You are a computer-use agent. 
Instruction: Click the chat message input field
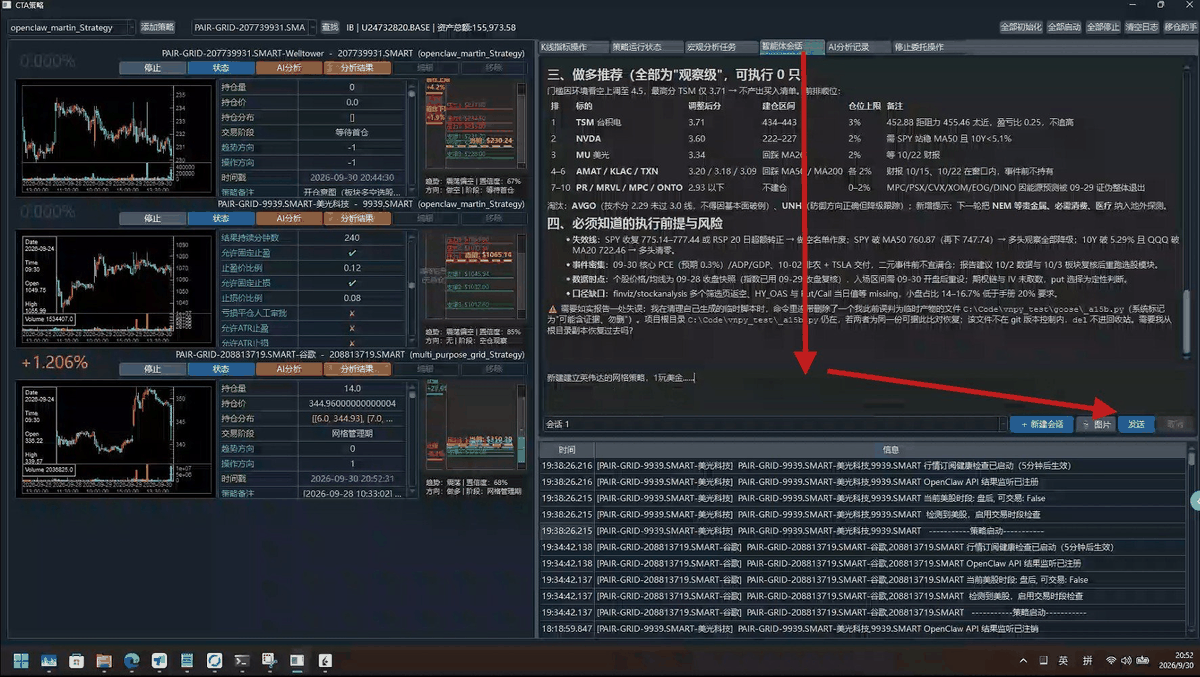pyautogui.click(x=865, y=388)
